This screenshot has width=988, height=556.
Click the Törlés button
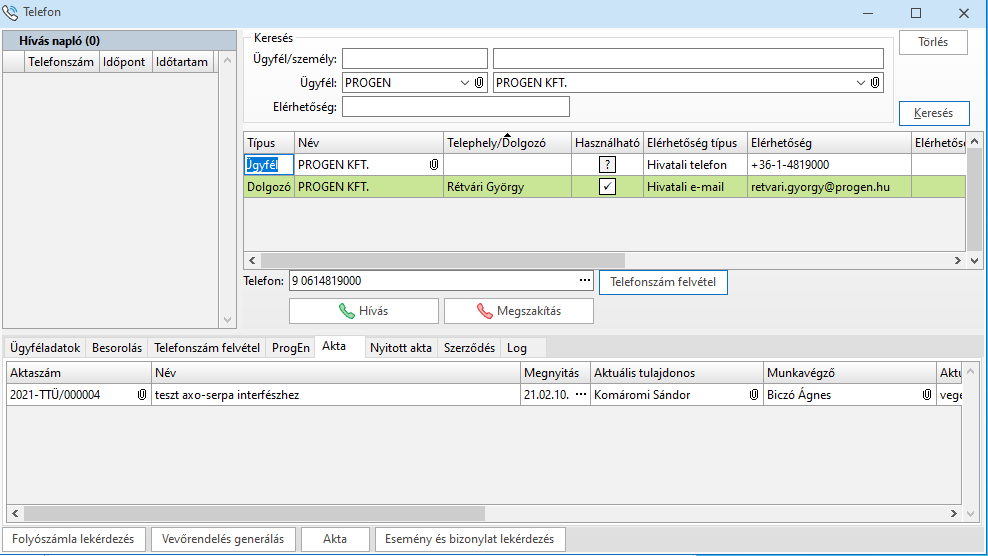click(933, 42)
